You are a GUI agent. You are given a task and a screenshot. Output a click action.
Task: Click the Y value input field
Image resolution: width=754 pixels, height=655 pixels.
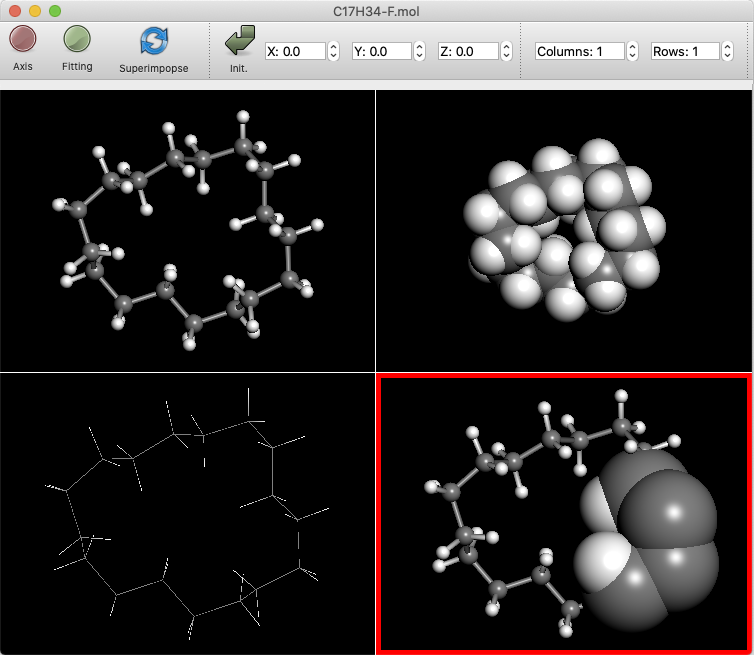pos(382,51)
